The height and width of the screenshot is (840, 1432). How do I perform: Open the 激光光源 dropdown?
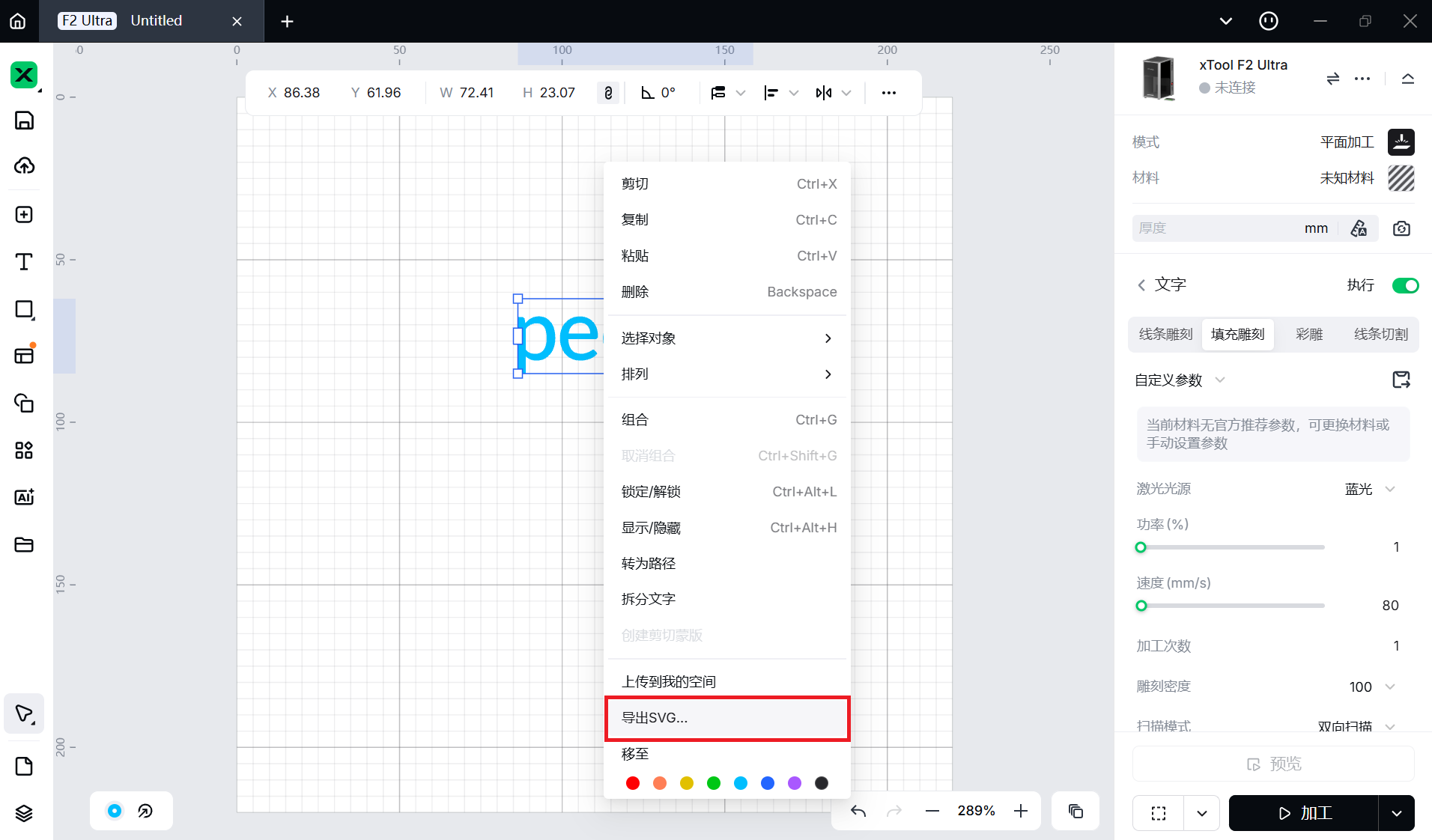point(1370,489)
